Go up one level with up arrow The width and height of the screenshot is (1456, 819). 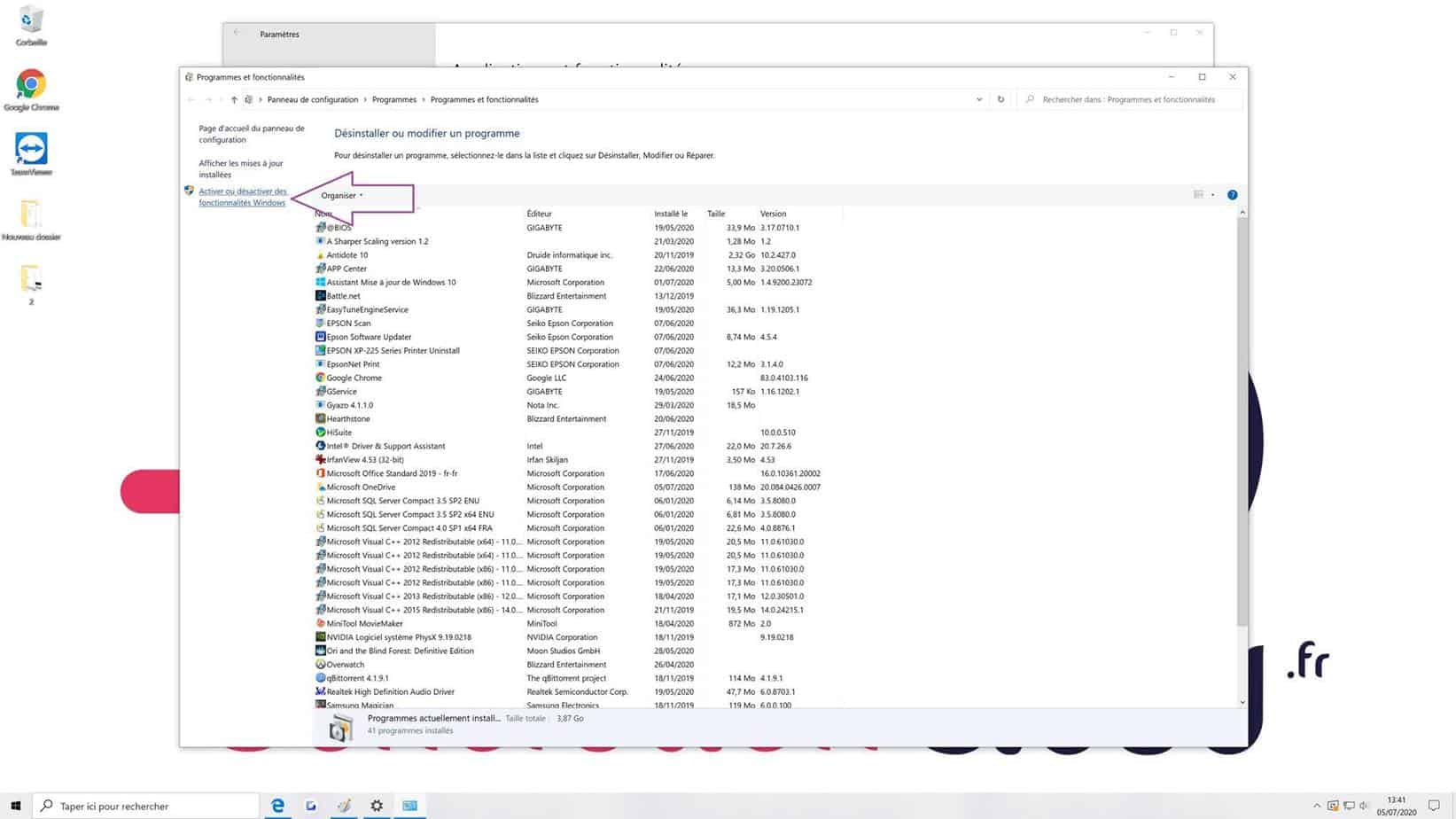[234, 100]
